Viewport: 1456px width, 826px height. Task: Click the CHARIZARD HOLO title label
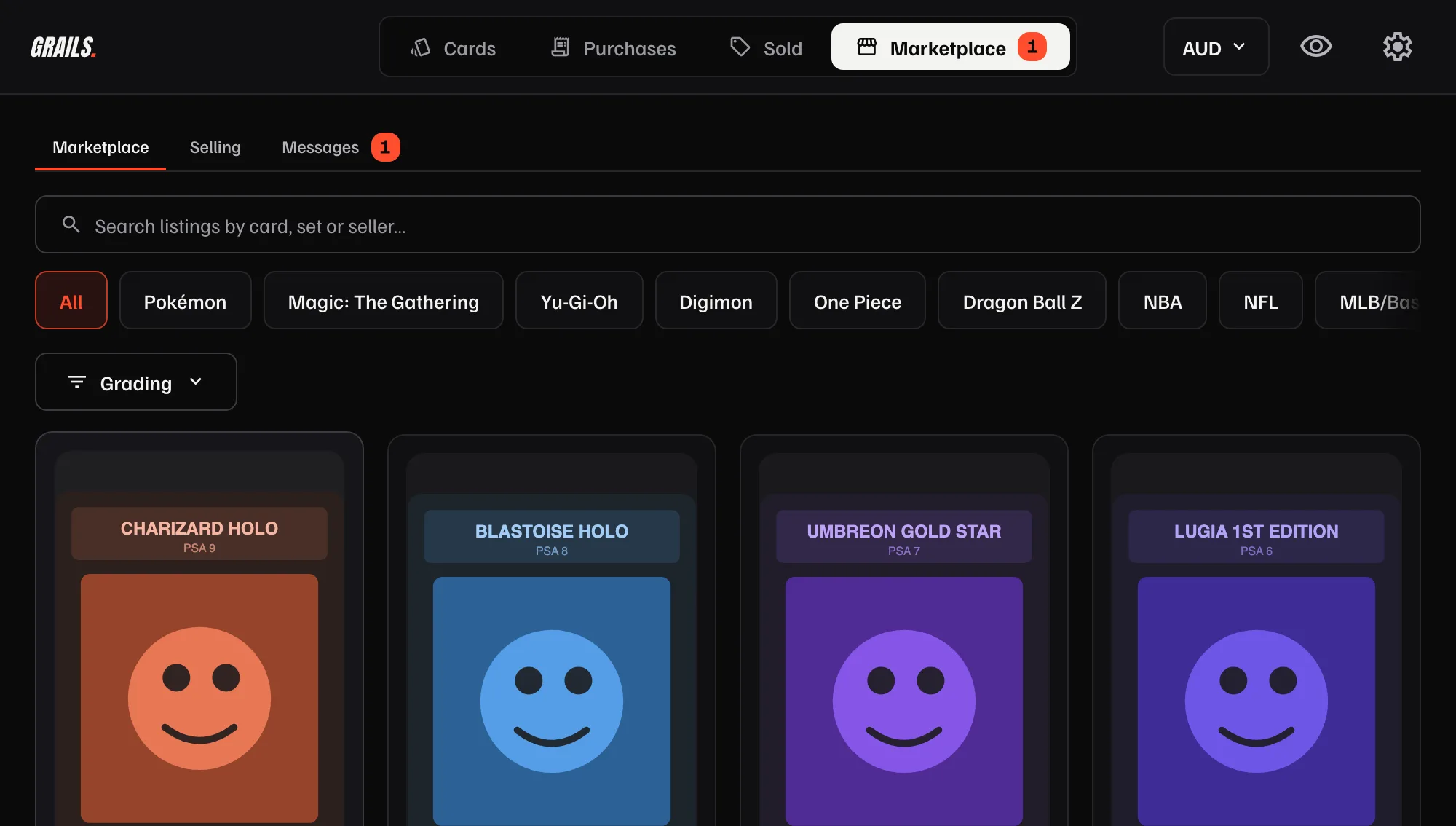pyautogui.click(x=199, y=528)
